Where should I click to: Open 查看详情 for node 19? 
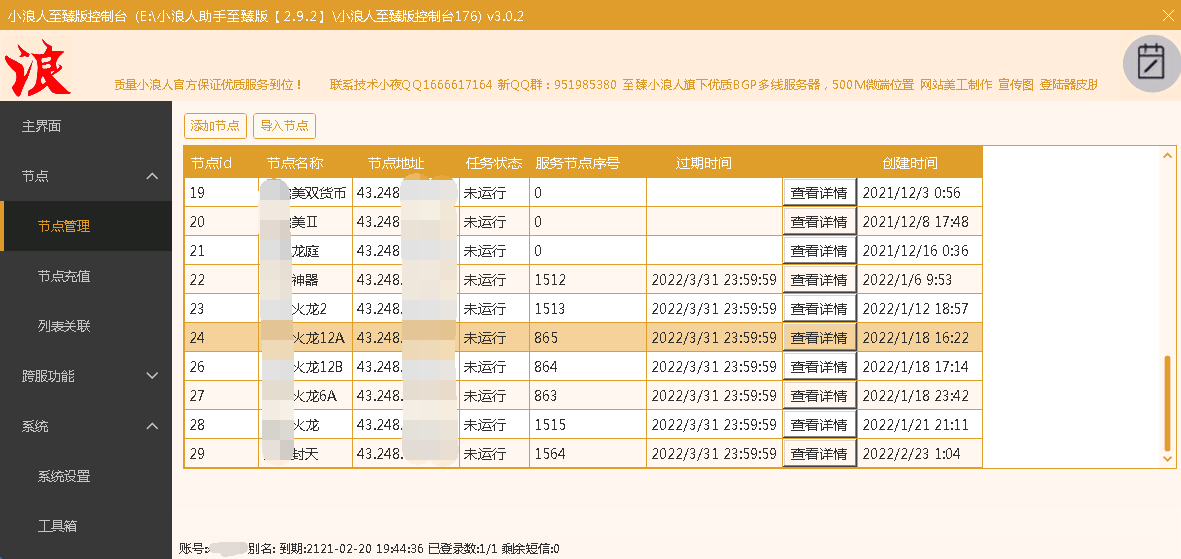(x=819, y=193)
